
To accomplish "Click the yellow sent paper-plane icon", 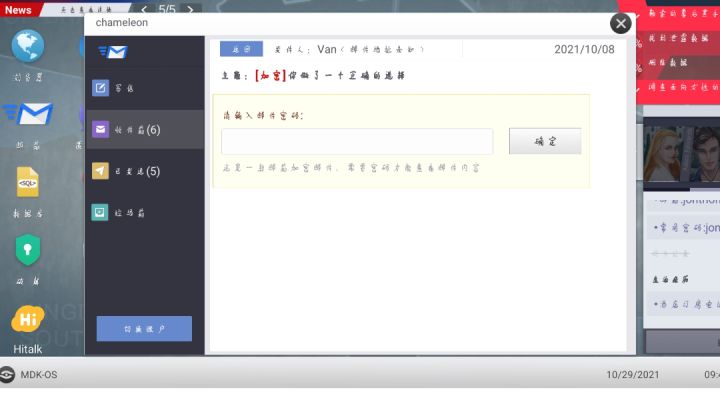I will (x=100, y=171).
